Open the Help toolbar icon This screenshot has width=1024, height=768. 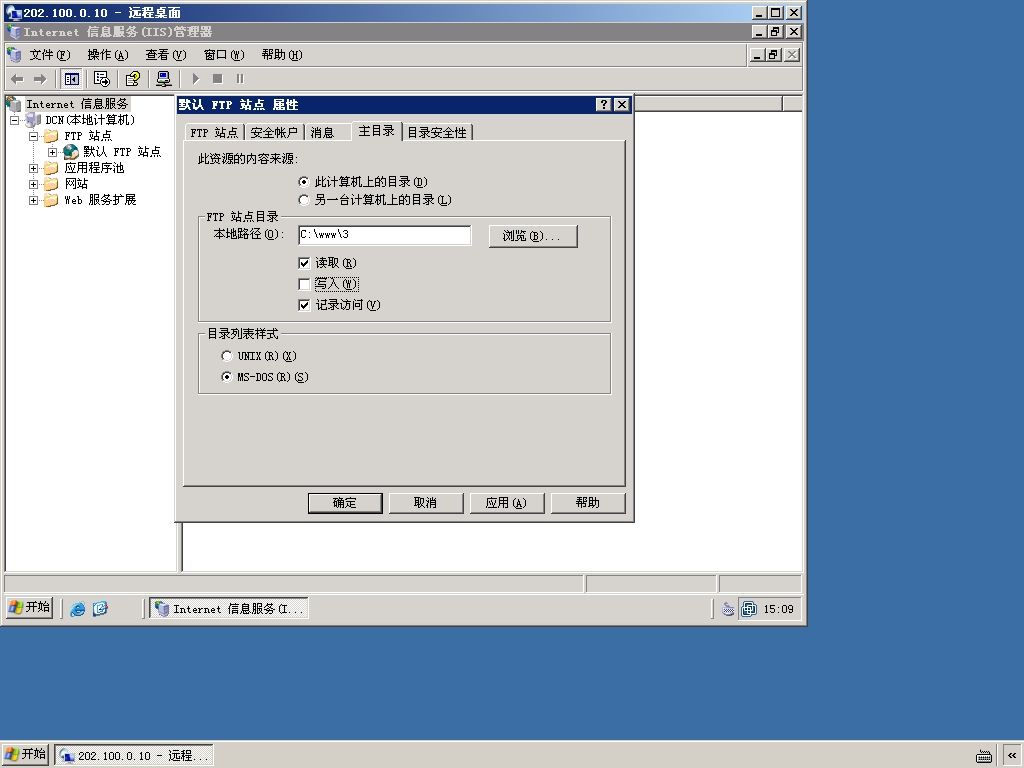click(133, 79)
